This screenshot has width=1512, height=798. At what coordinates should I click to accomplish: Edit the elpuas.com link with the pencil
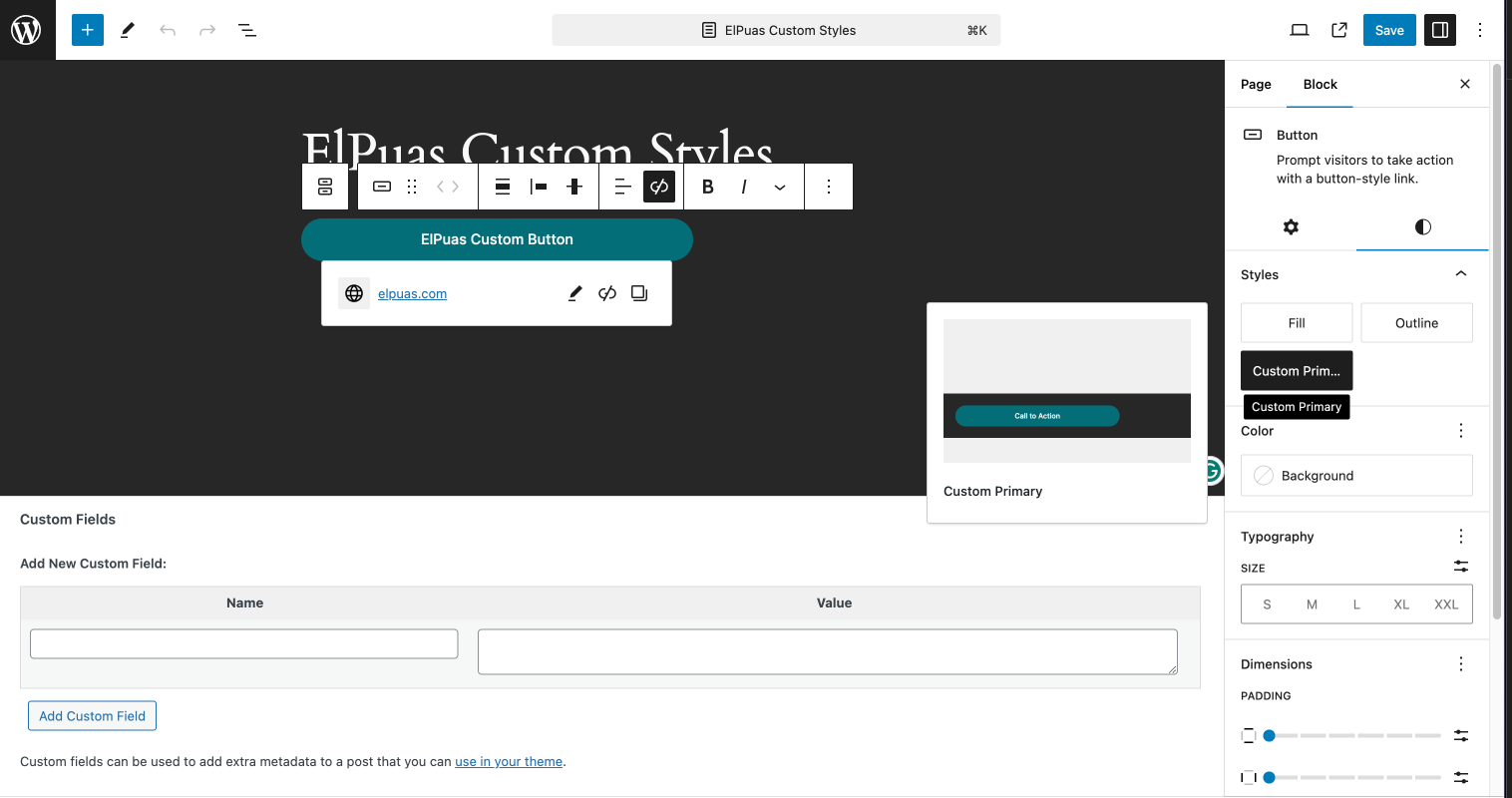[x=575, y=293]
